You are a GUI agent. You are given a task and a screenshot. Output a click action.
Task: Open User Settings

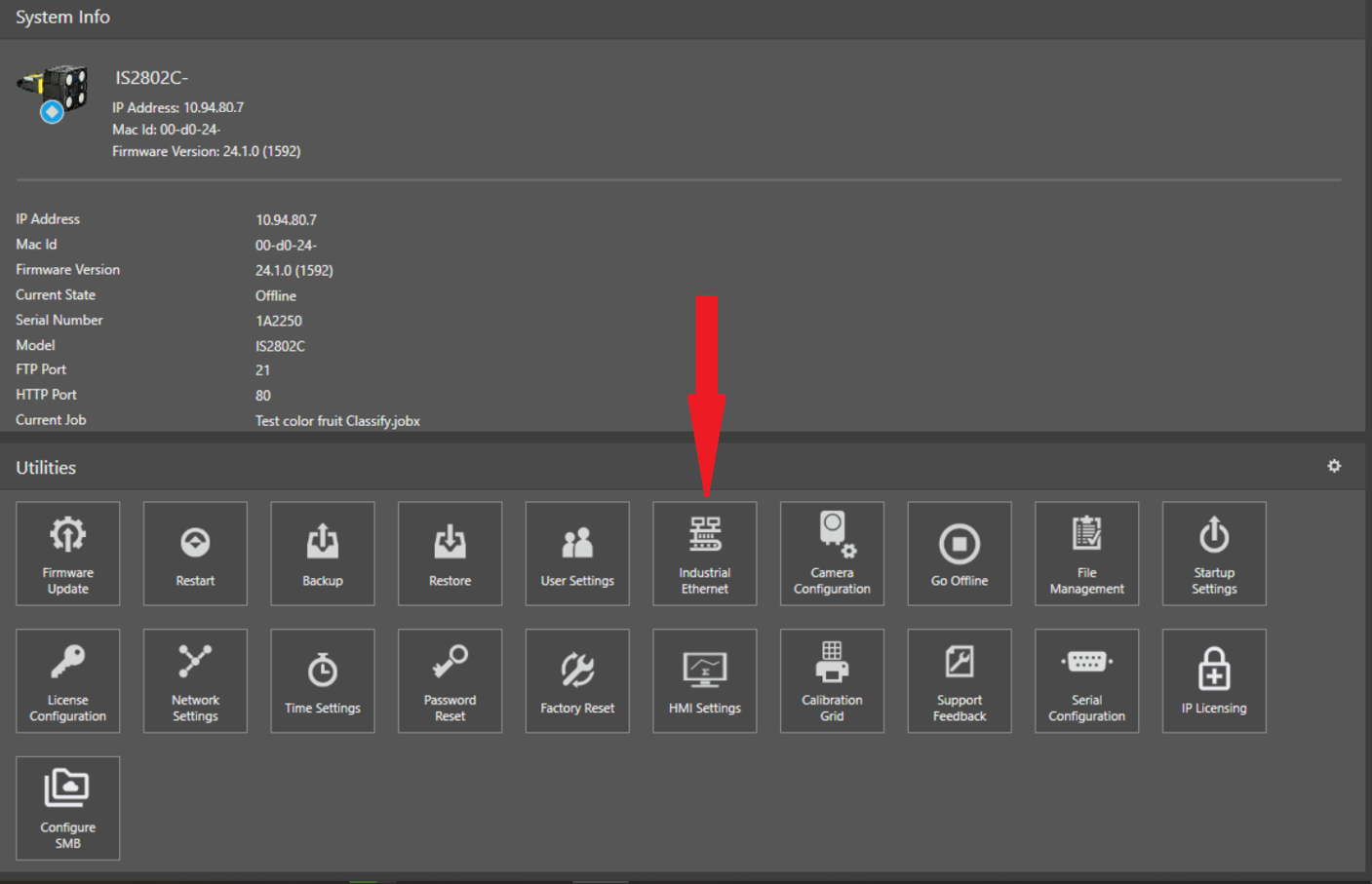(576, 554)
